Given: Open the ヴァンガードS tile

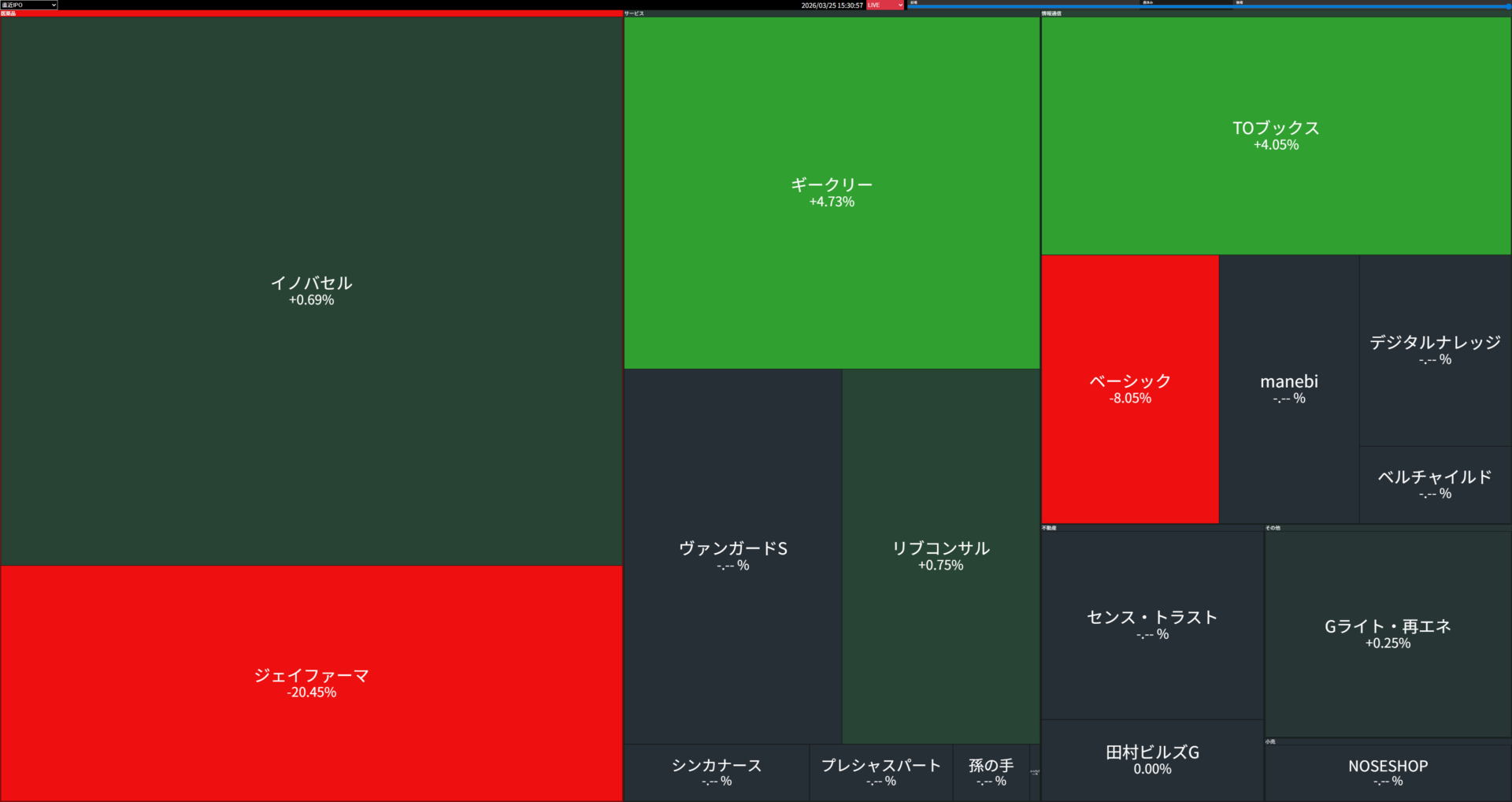Looking at the screenshot, I should click(x=732, y=555).
